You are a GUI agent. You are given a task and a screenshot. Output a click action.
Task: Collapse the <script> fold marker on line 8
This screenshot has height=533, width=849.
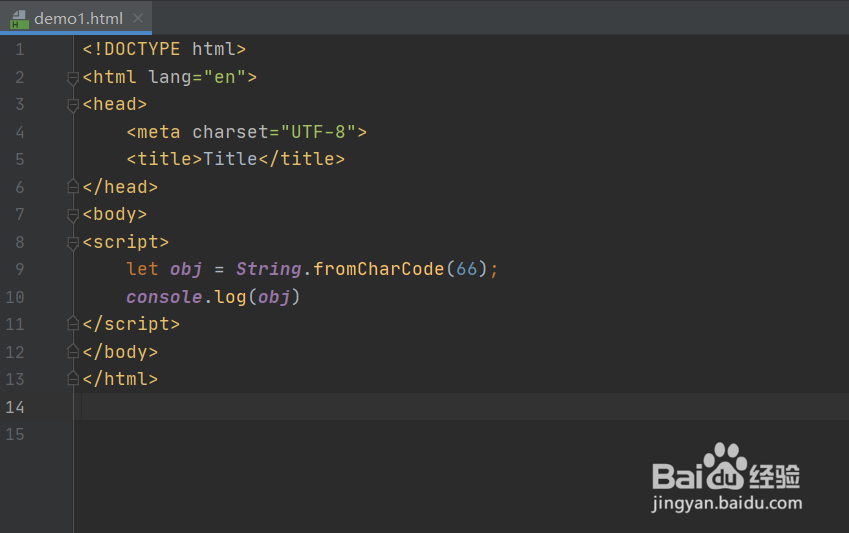(73, 243)
